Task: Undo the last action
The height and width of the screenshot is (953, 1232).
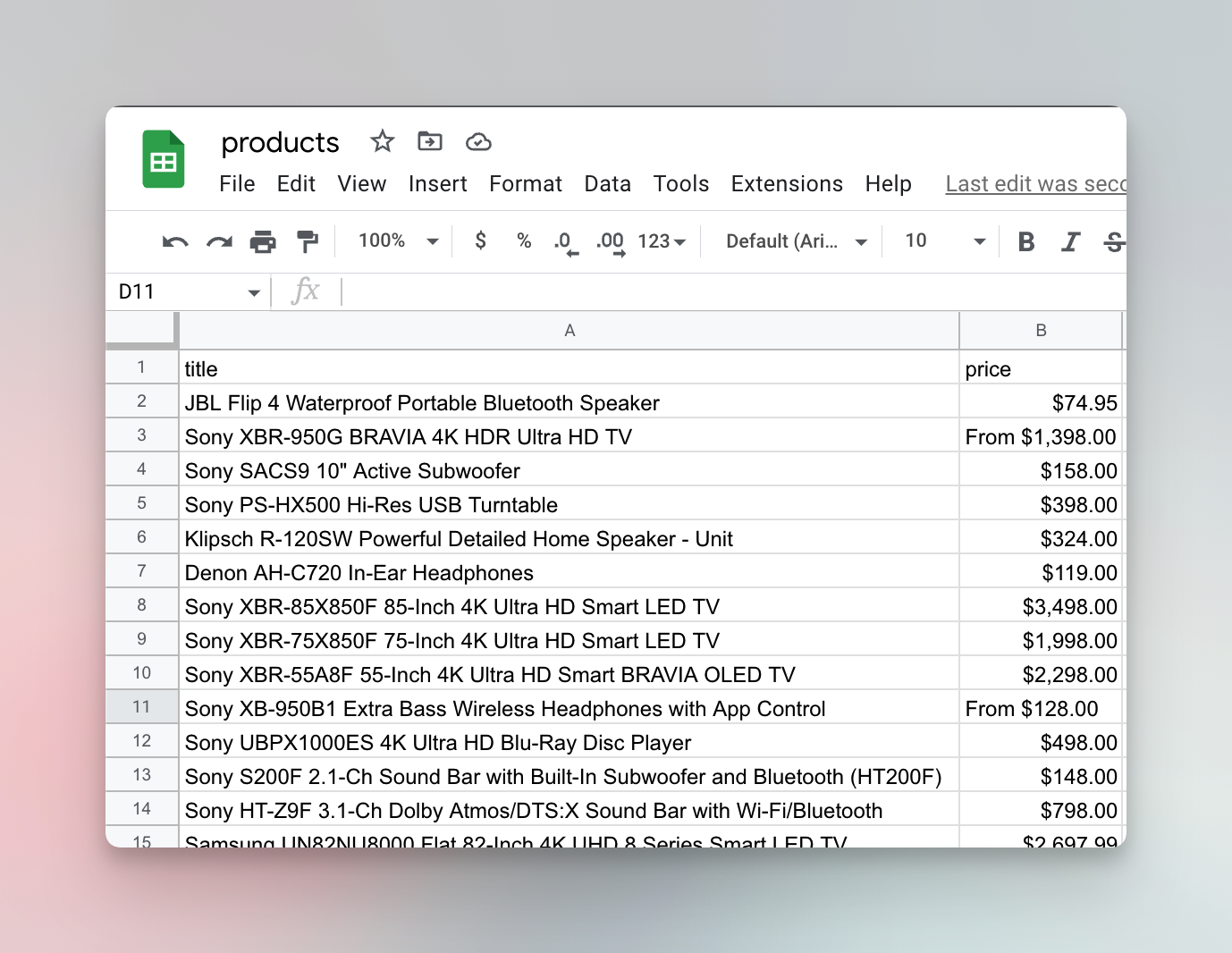Action: [175, 241]
